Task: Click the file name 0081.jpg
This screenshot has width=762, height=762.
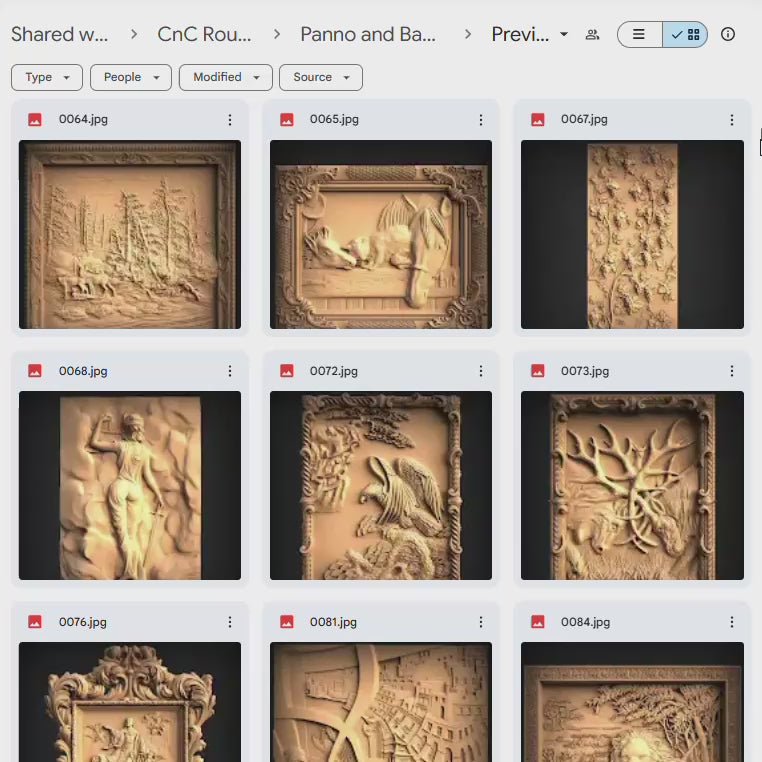Action: coord(333,622)
